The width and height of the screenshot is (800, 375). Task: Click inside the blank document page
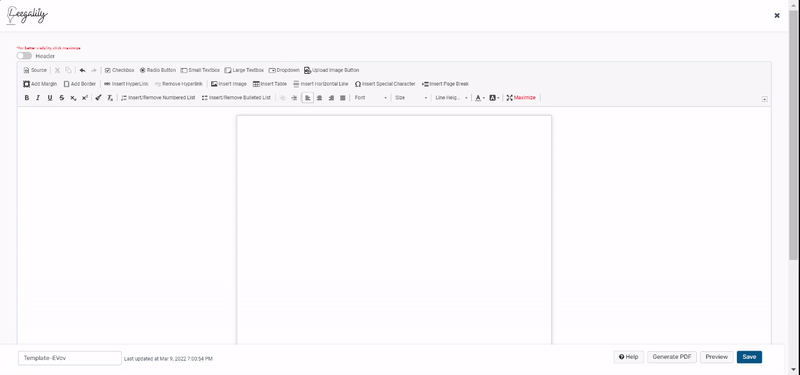[394, 230]
